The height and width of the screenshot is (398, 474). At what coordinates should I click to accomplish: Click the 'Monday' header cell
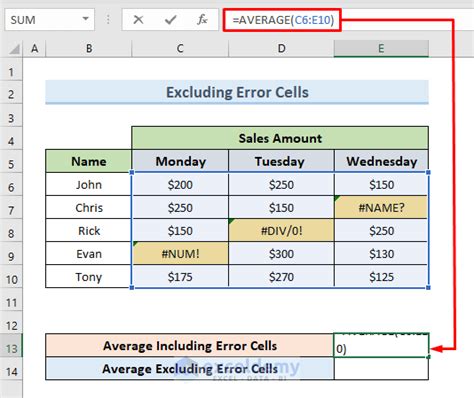(180, 161)
